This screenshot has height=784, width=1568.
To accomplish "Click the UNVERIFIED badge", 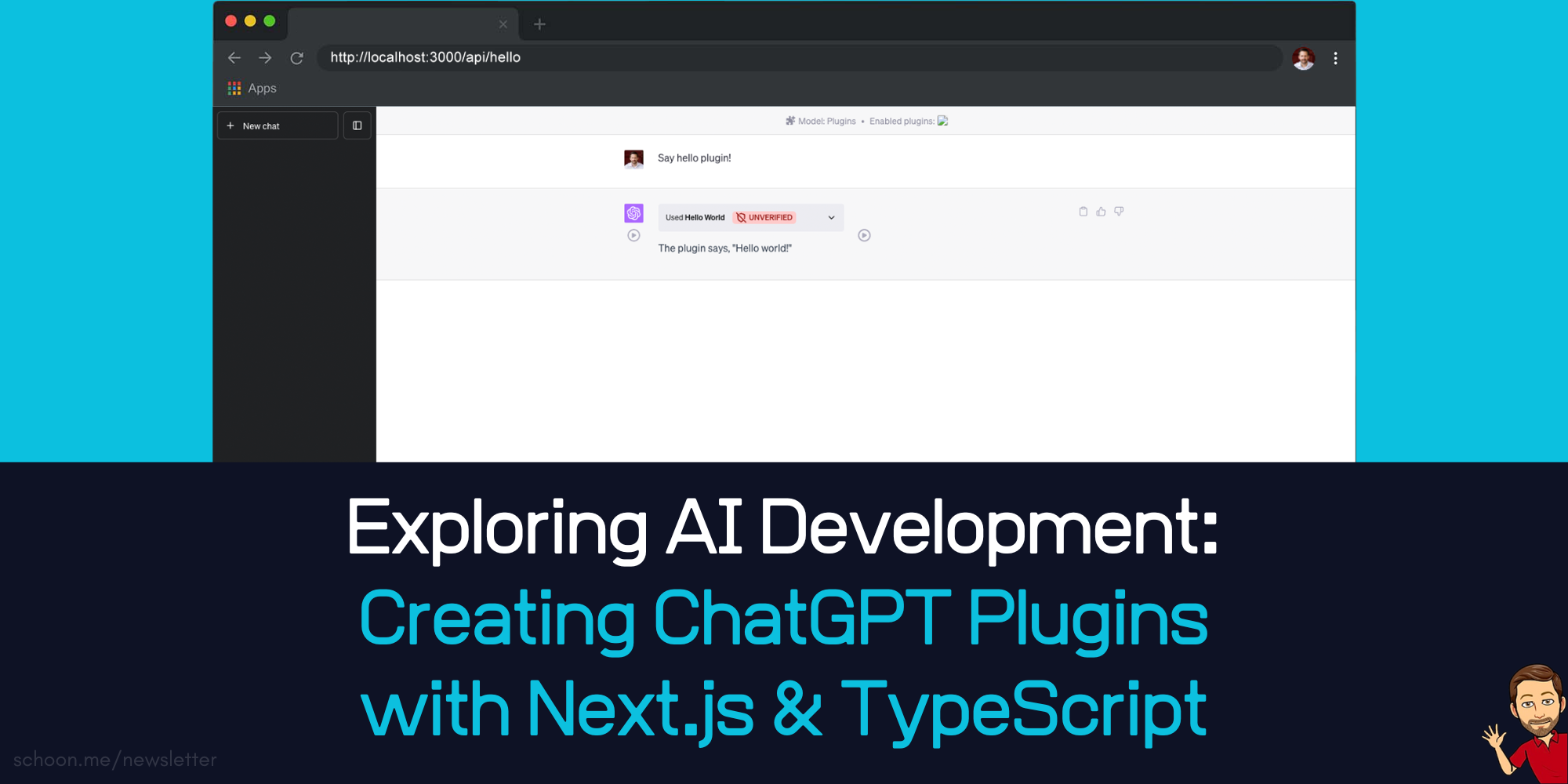I will (x=764, y=218).
